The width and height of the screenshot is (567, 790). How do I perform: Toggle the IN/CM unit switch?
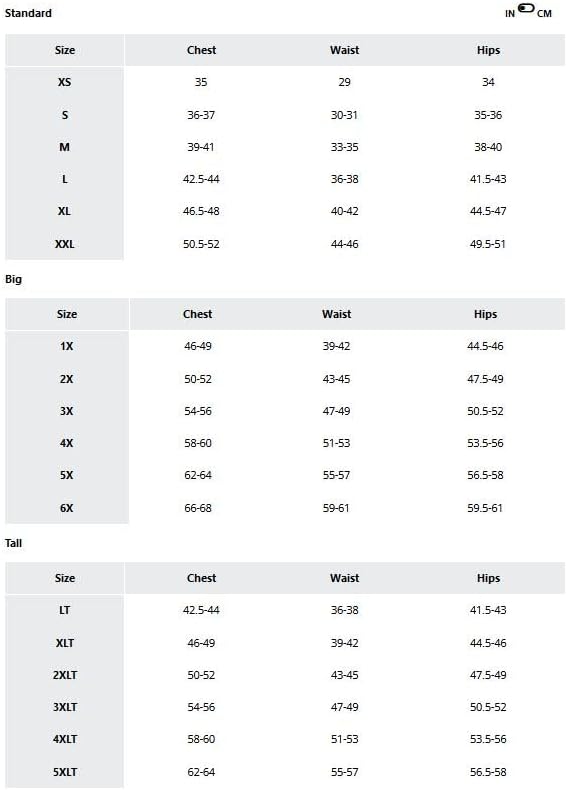point(526,8)
